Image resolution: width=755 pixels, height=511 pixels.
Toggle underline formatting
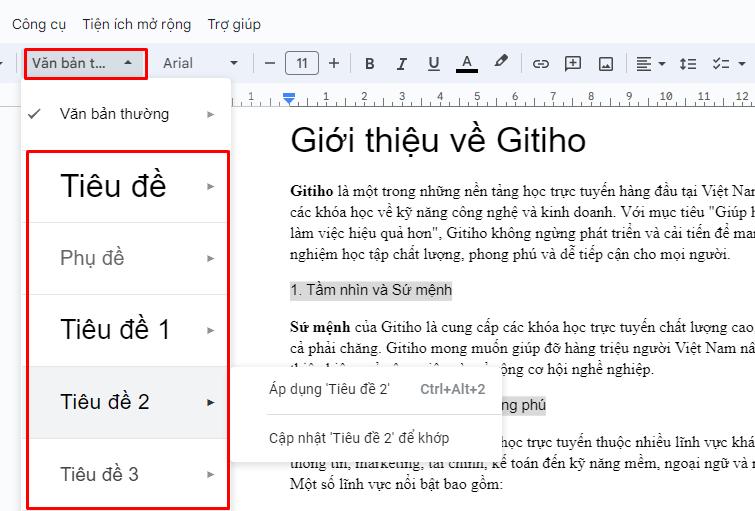pyautogui.click(x=433, y=64)
